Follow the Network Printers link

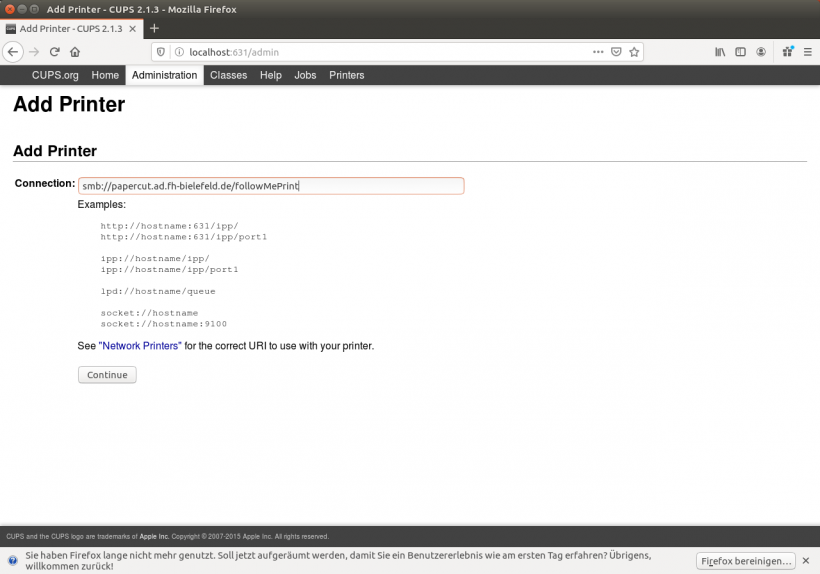click(140, 346)
